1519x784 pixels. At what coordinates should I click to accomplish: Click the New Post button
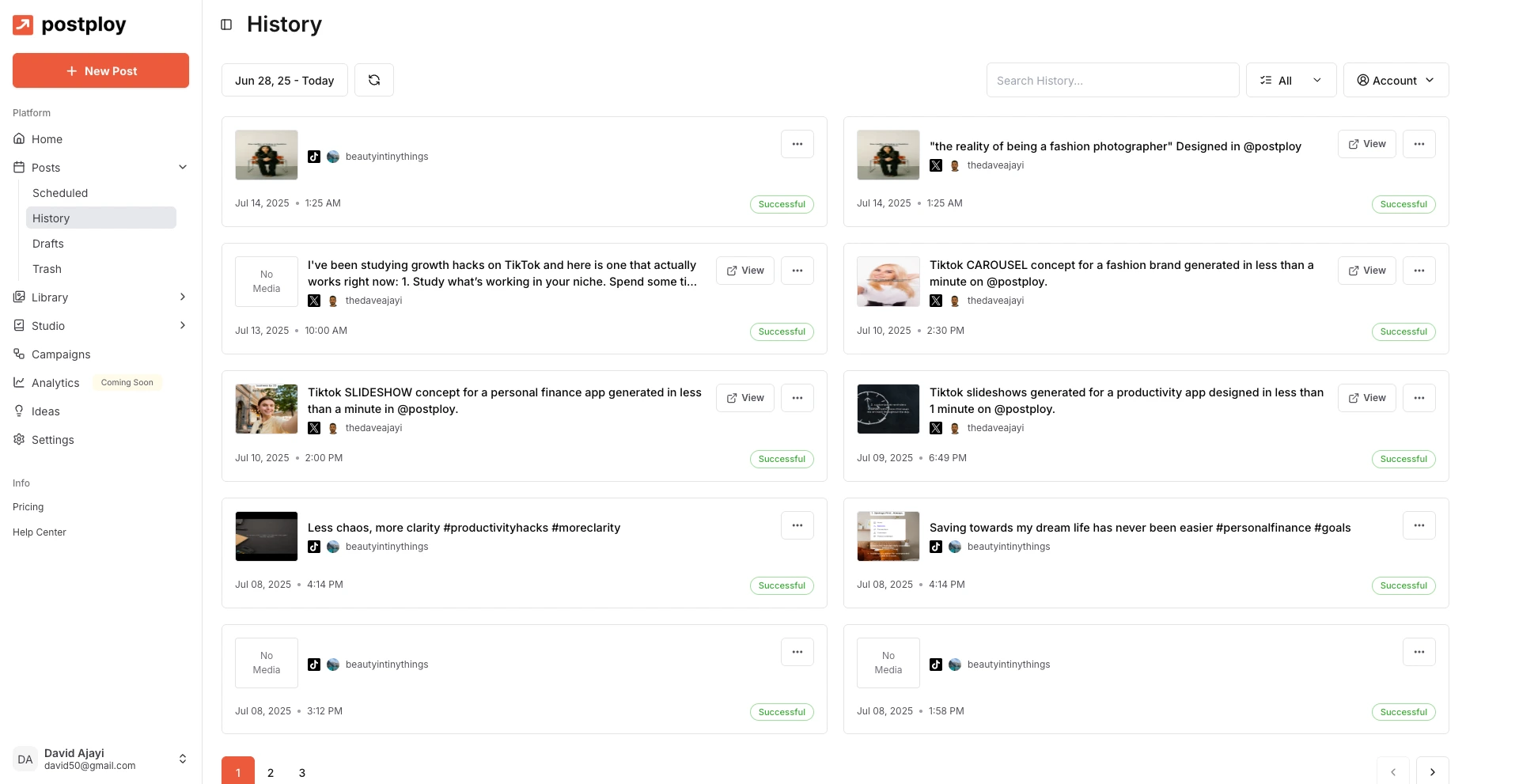click(x=100, y=70)
